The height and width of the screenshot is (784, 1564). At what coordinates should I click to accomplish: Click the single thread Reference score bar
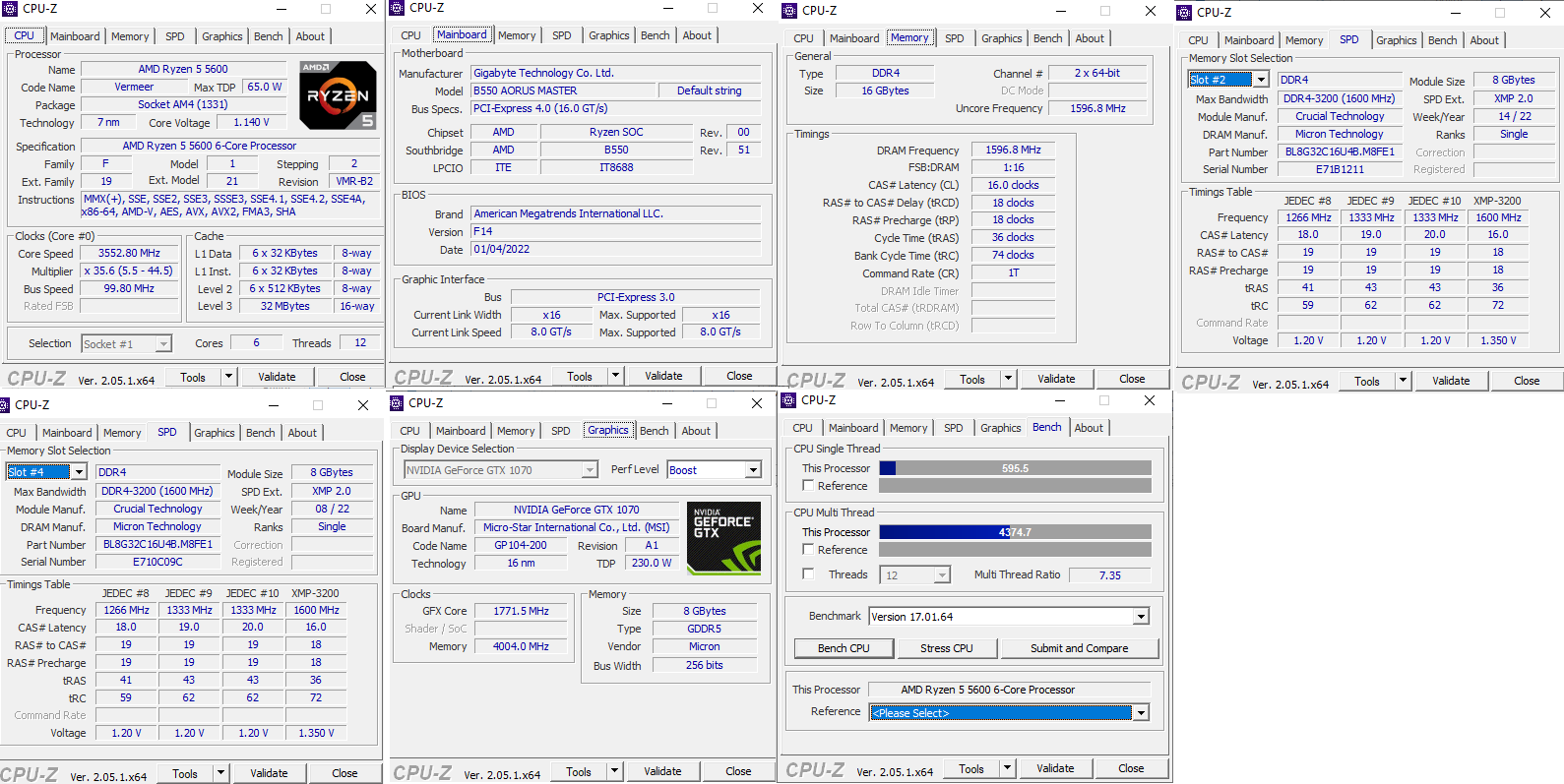coord(1015,486)
